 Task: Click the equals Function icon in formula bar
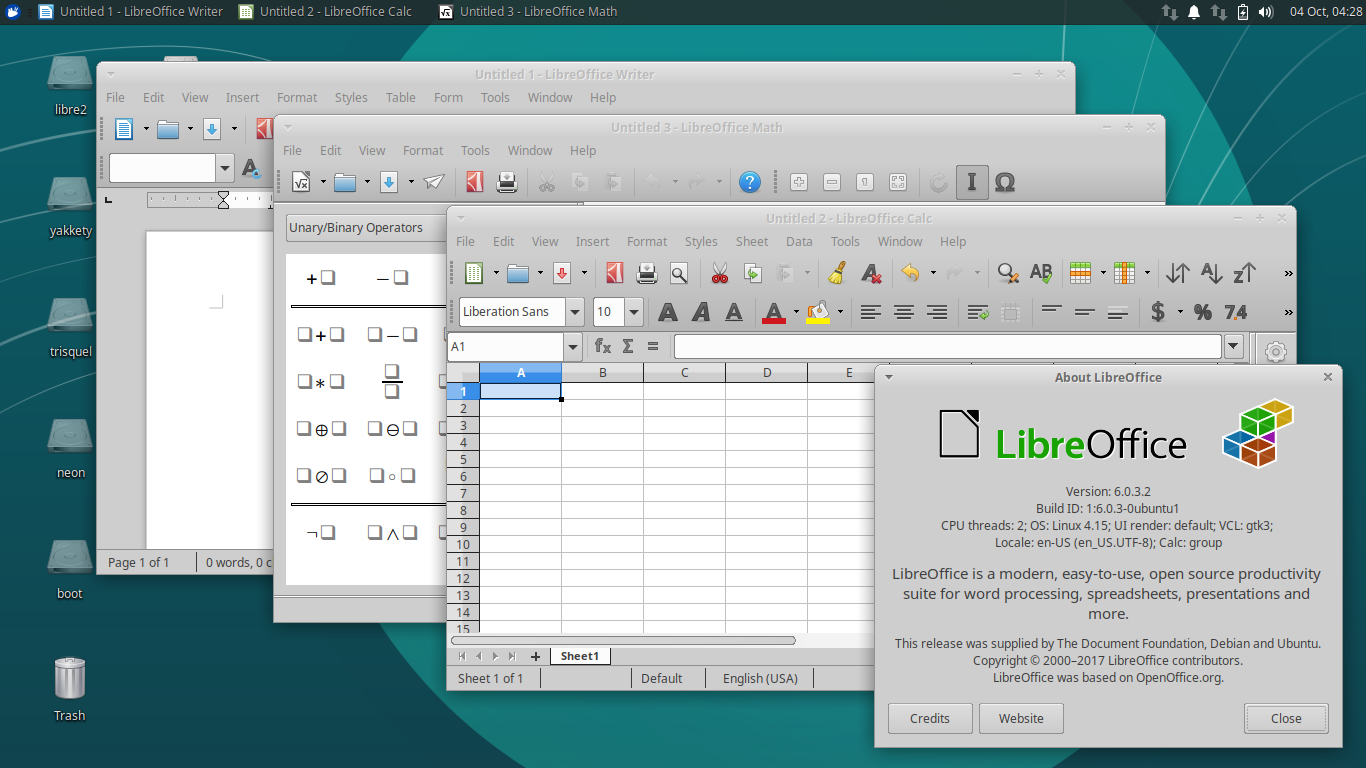[x=653, y=346]
